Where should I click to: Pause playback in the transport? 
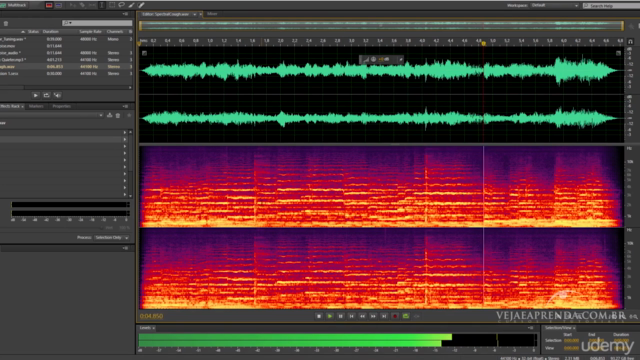[x=340, y=316]
